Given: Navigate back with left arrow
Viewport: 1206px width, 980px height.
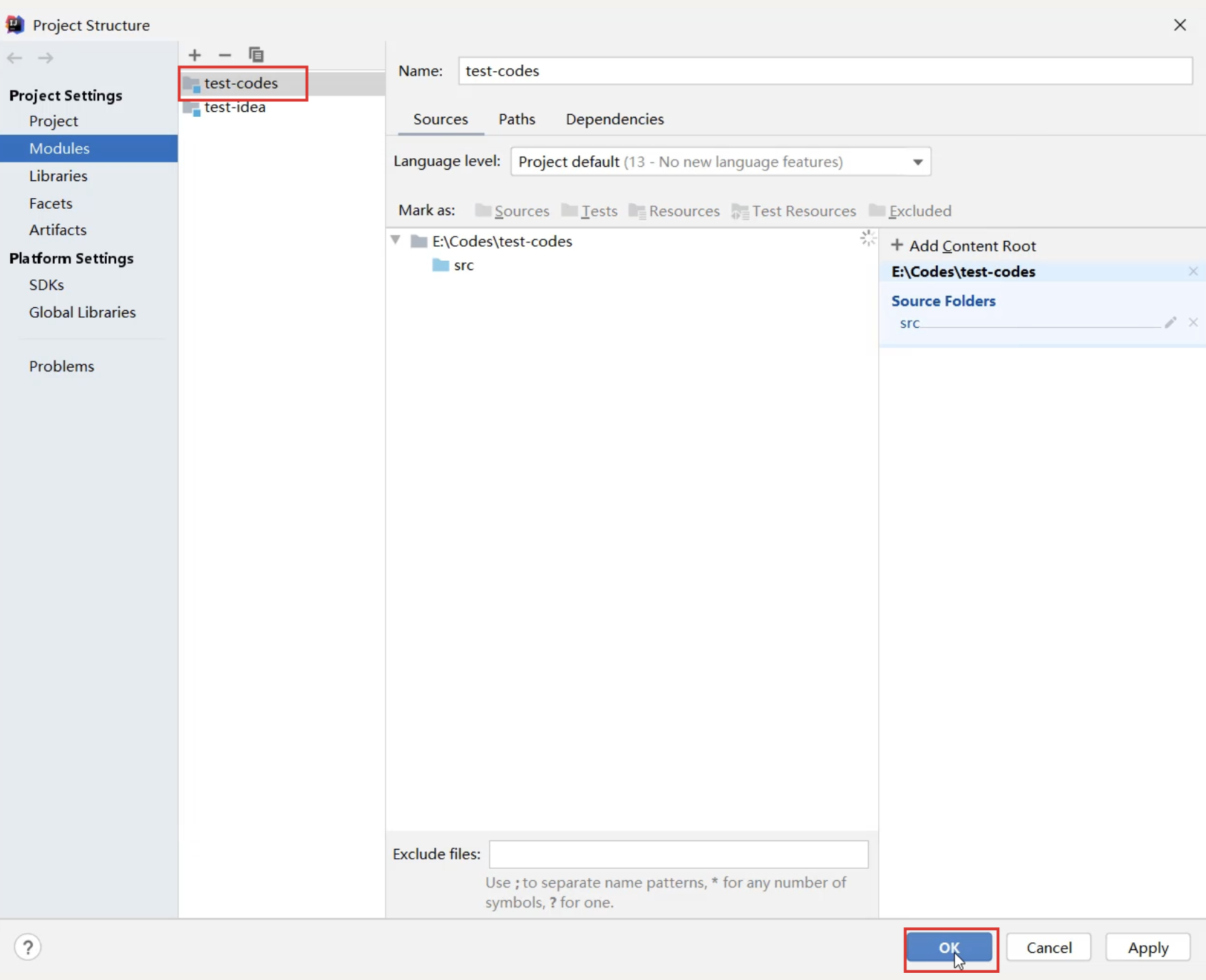Looking at the screenshot, I should [15, 58].
